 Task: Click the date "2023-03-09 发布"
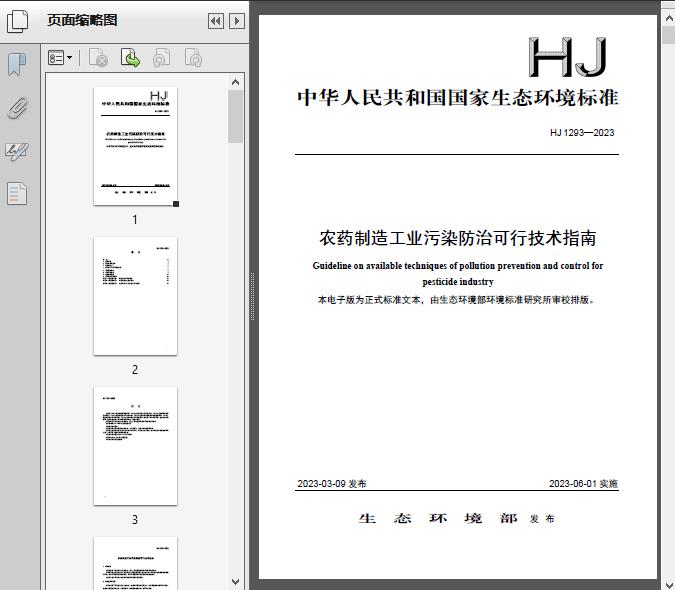click(332, 484)
